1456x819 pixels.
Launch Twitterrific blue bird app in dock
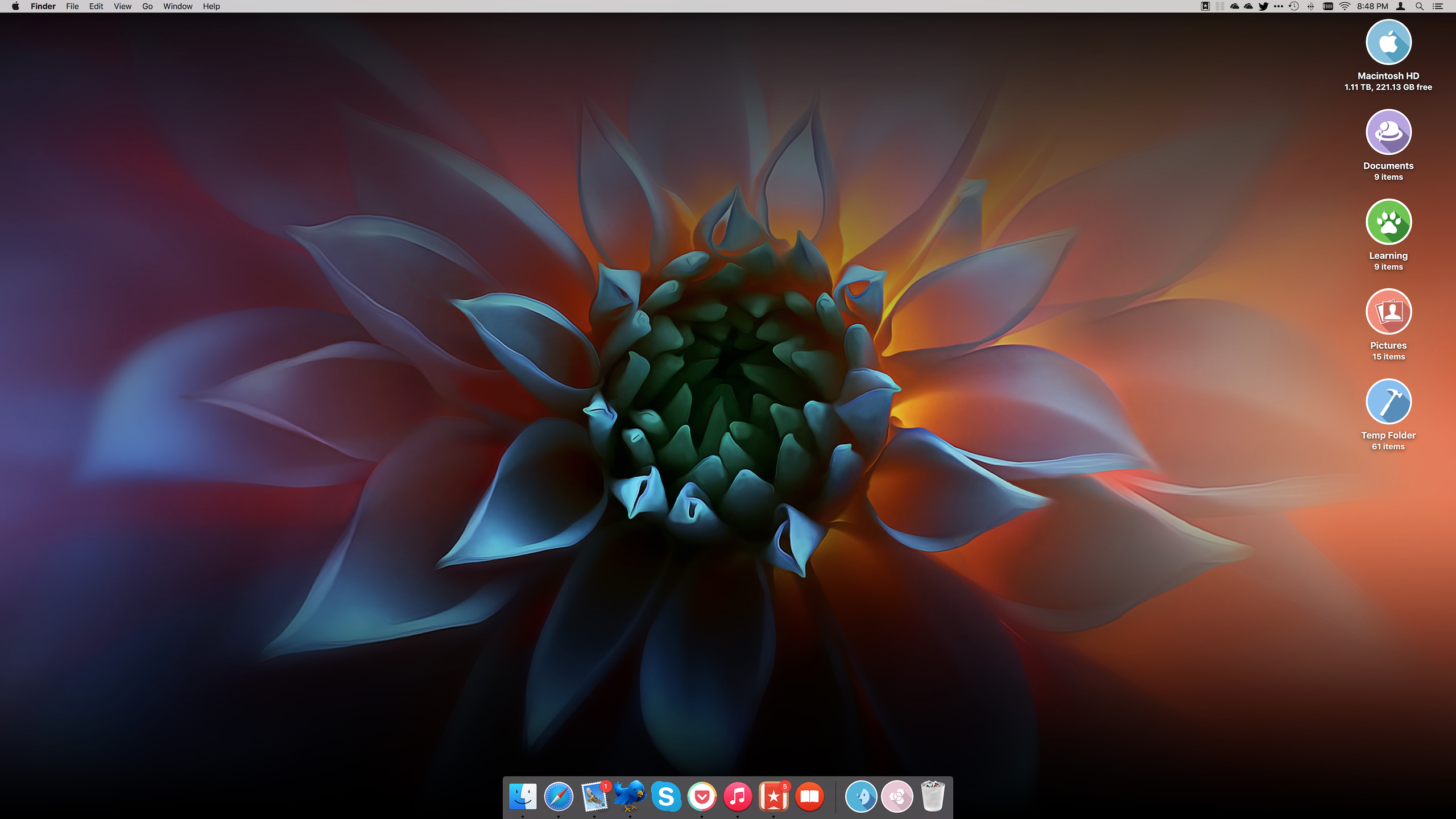(x=630, y=795)
